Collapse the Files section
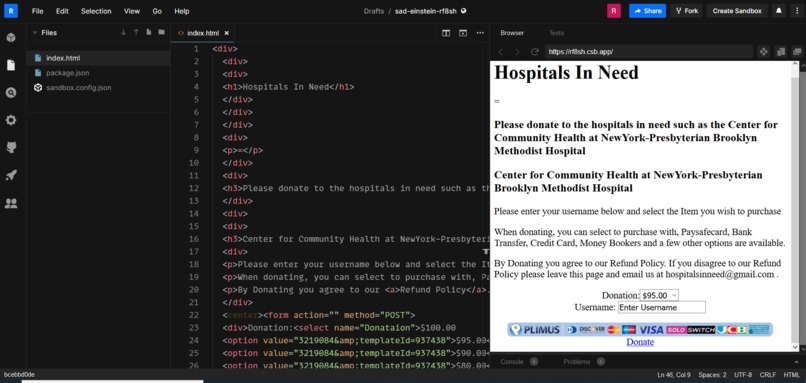The height and width of the screenshot is (383, 806). pyautogui.click(x=35, y=32)
